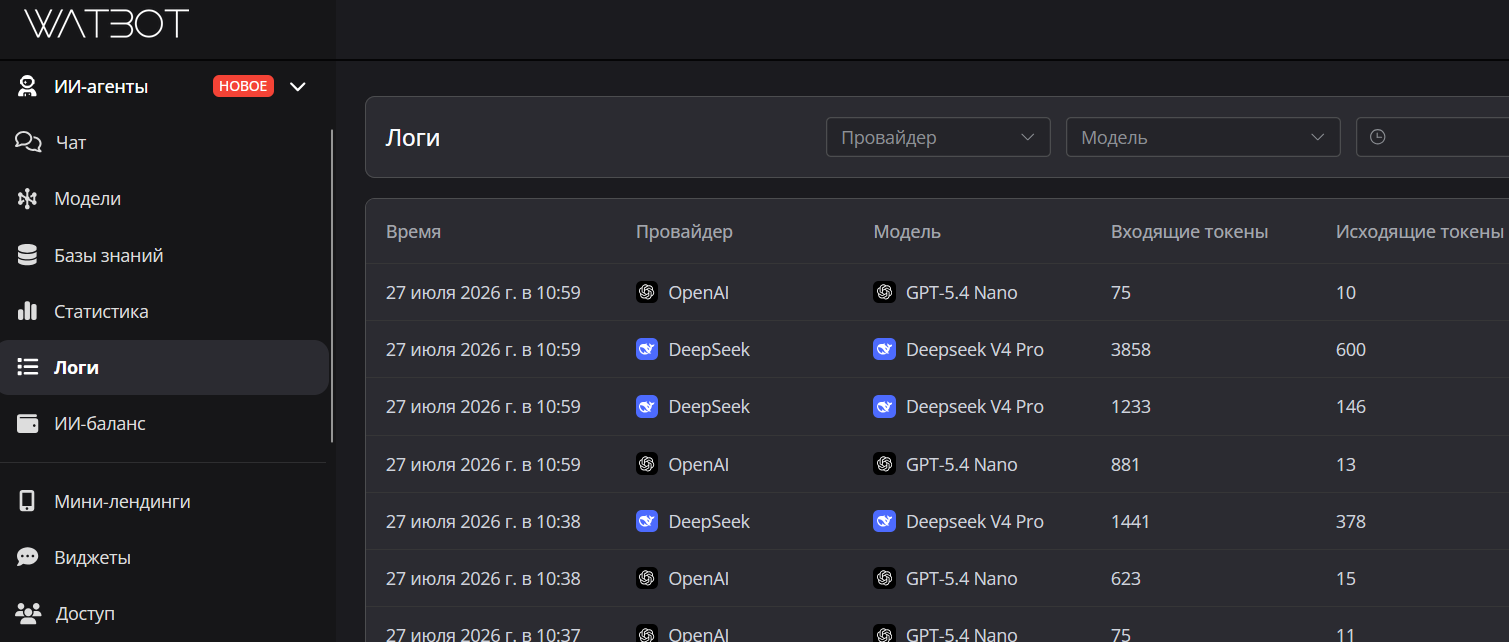Click the incoming tokens value 881
1509x642 pixels.
1125,464
